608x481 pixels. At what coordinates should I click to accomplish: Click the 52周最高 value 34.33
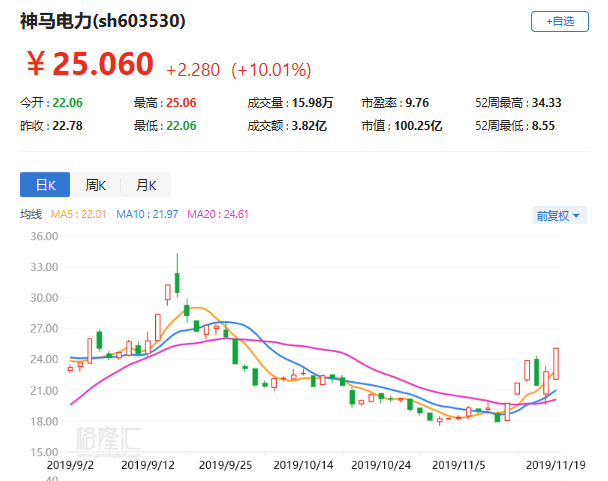[546, 103]
